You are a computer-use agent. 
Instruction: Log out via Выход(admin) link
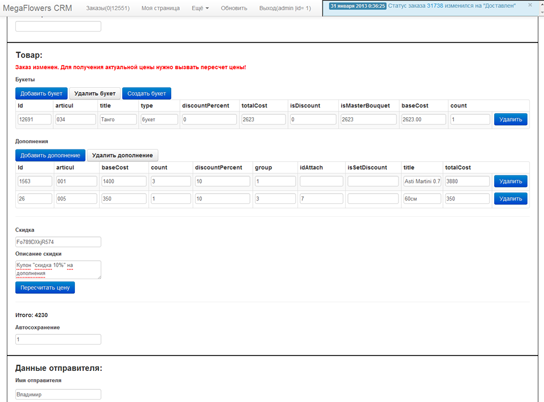(x=285, y=8)
